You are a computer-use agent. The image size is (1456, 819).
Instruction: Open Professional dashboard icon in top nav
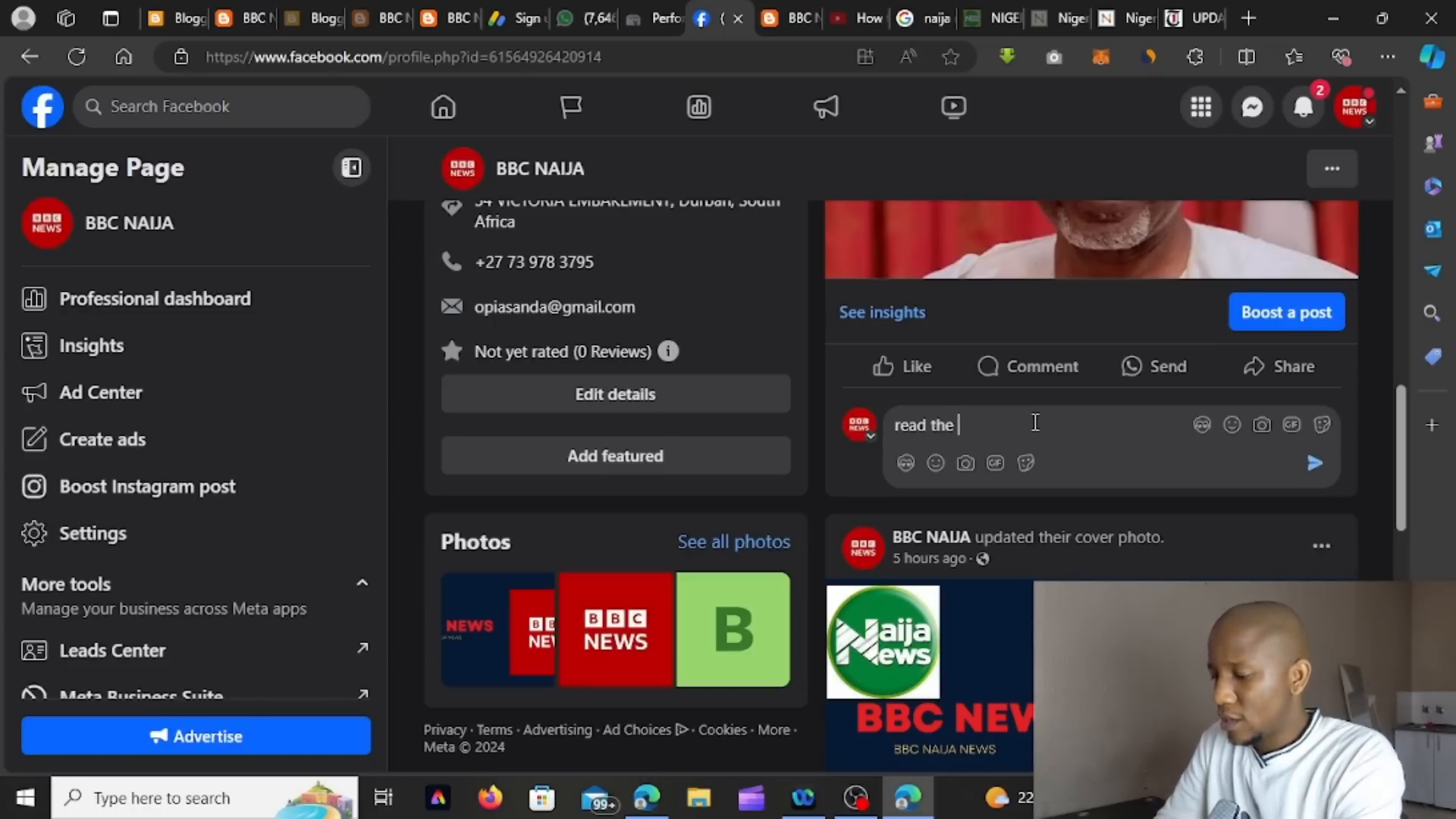698,107
